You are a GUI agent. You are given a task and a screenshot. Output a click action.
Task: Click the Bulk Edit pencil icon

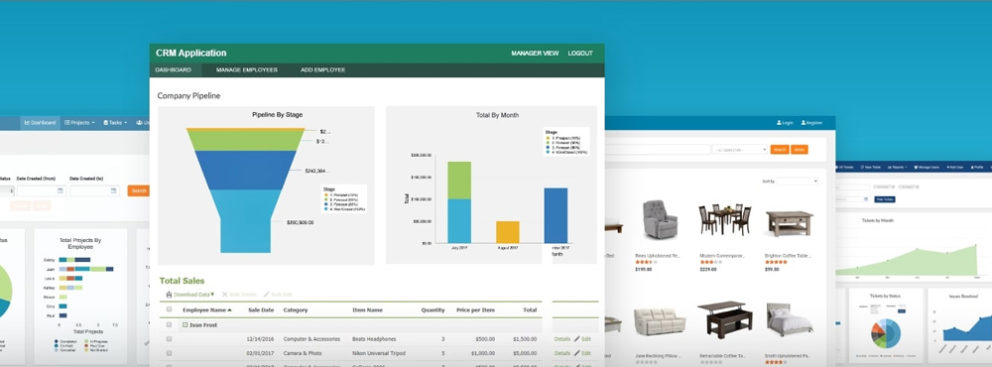point(266,294)
